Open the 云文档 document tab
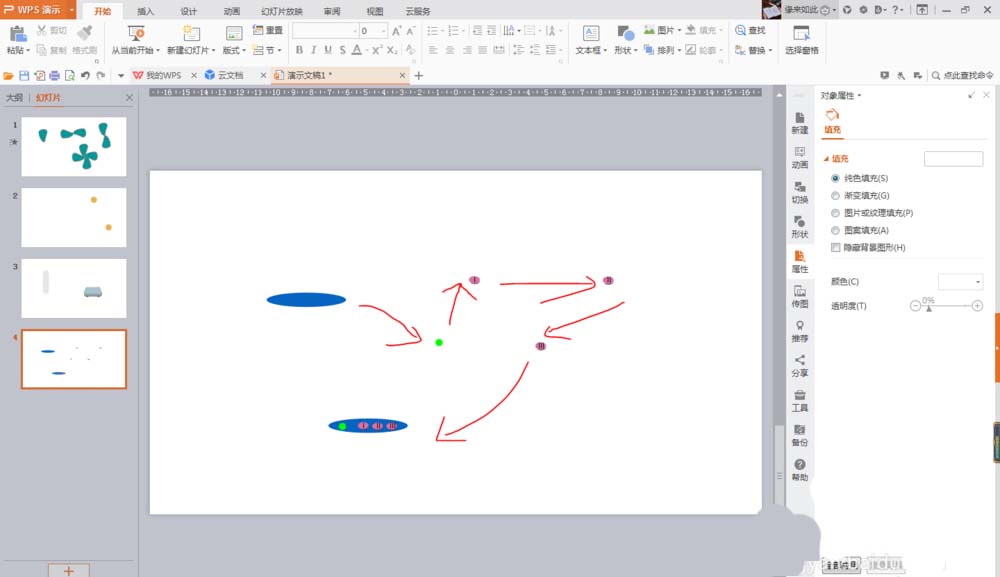This screenshot has height=577, width=1000. click(230, 75)
